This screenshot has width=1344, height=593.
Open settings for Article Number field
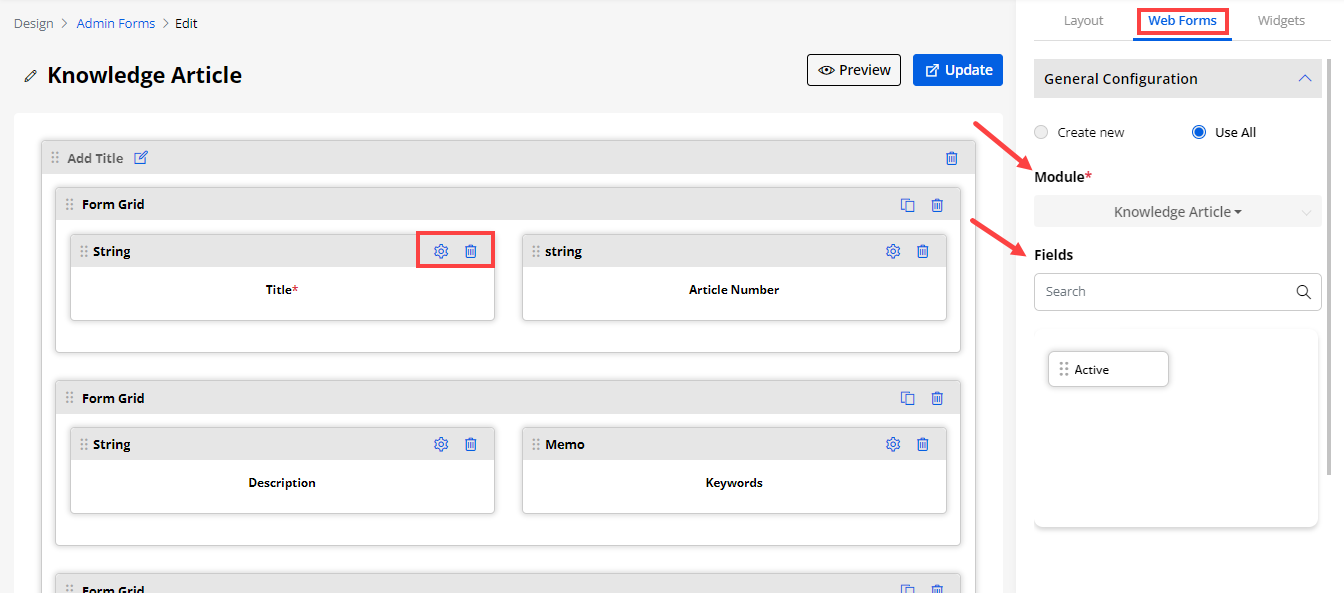[x=893, y=251]
